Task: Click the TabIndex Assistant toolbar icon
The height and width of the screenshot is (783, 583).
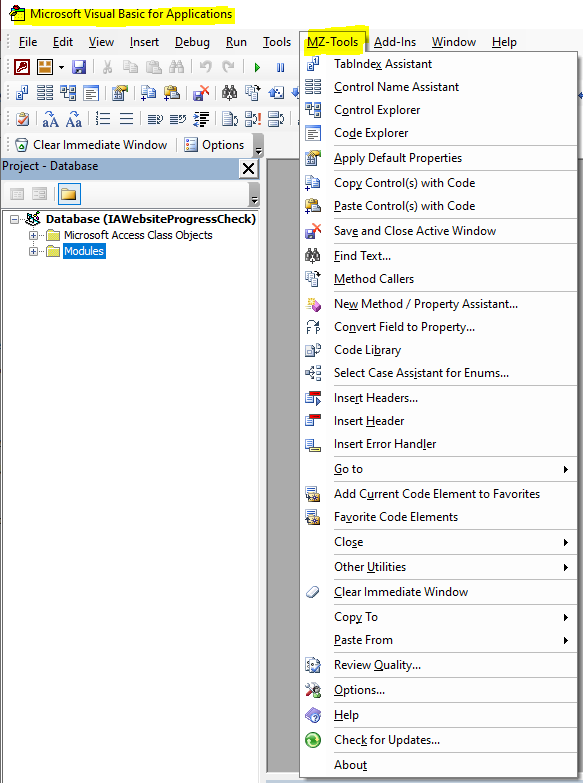Action: pyautogui.click(x=22, y=93)
